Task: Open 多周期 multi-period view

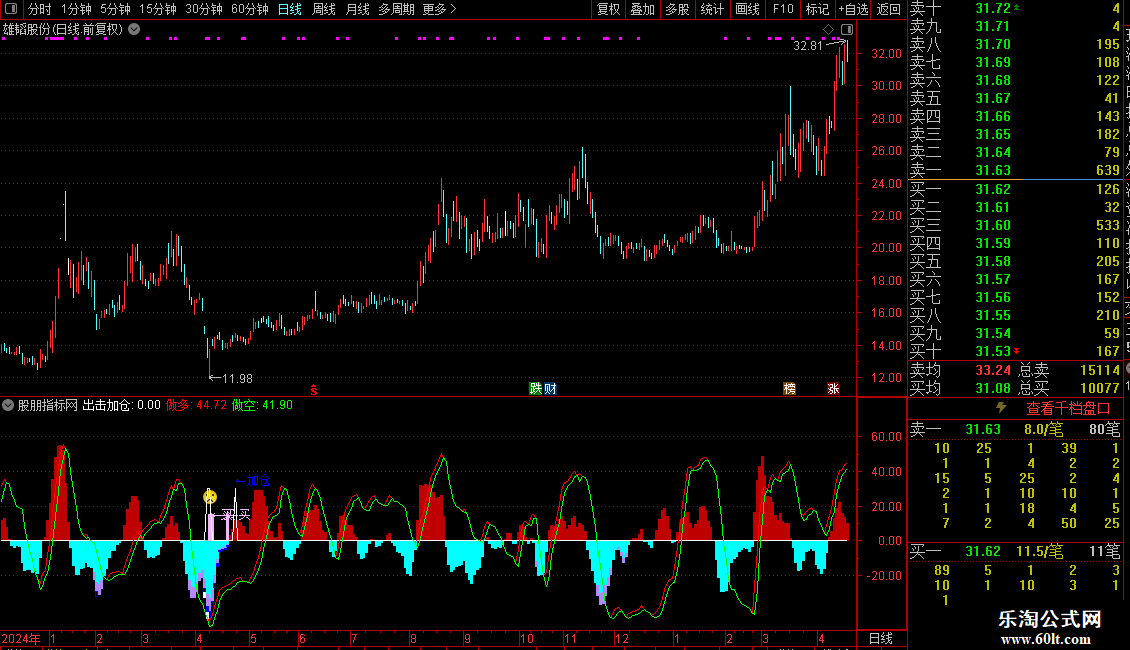Action: tap(396, 9)
